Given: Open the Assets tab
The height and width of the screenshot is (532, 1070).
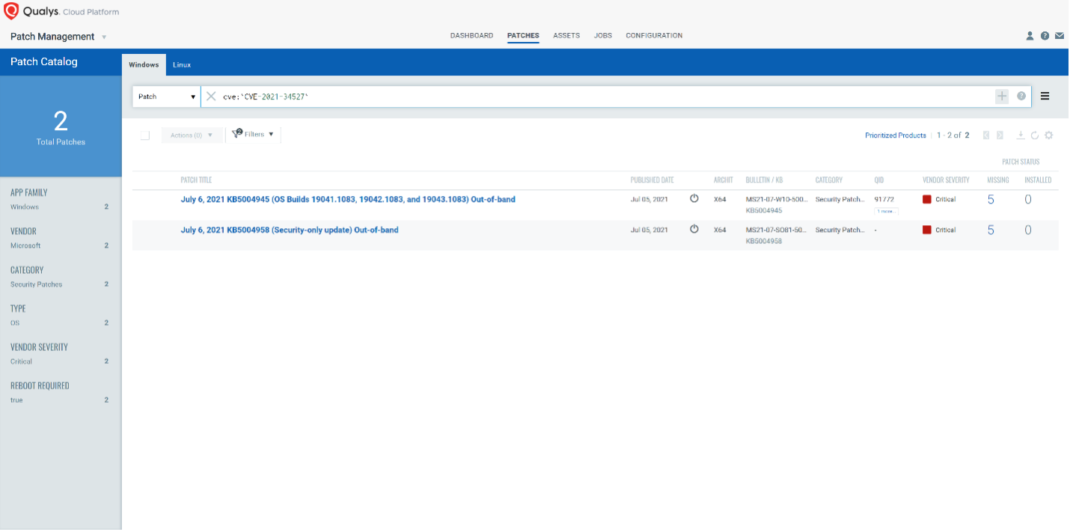Looking at the screenshot, I should pyautogui.click(x=566, y=35).
